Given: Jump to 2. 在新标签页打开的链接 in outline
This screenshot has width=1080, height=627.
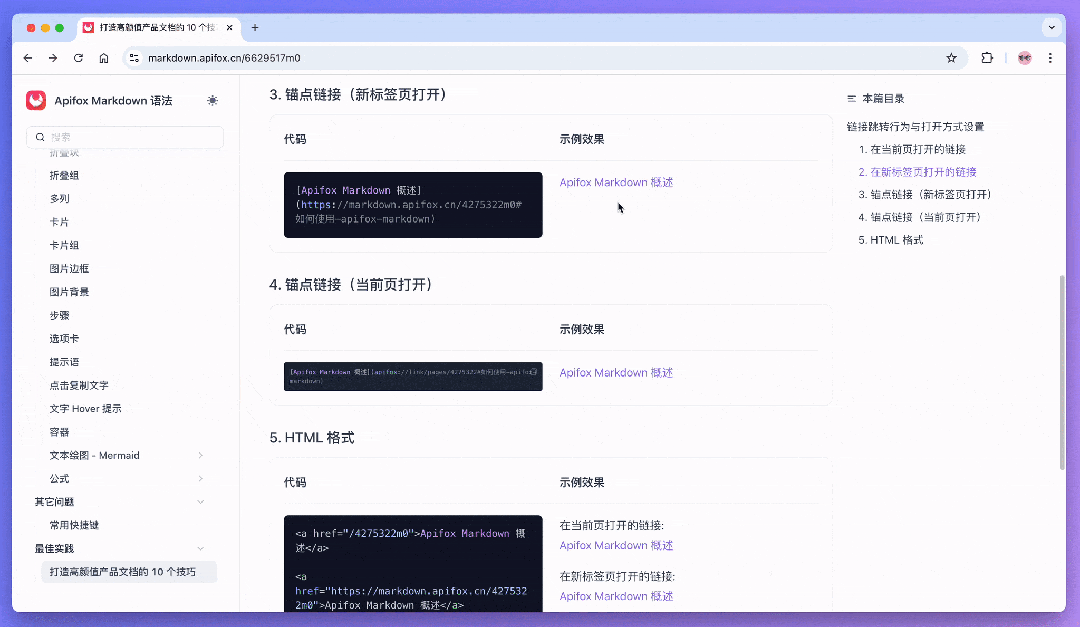Looking at the screenshot, I should 917,172.
